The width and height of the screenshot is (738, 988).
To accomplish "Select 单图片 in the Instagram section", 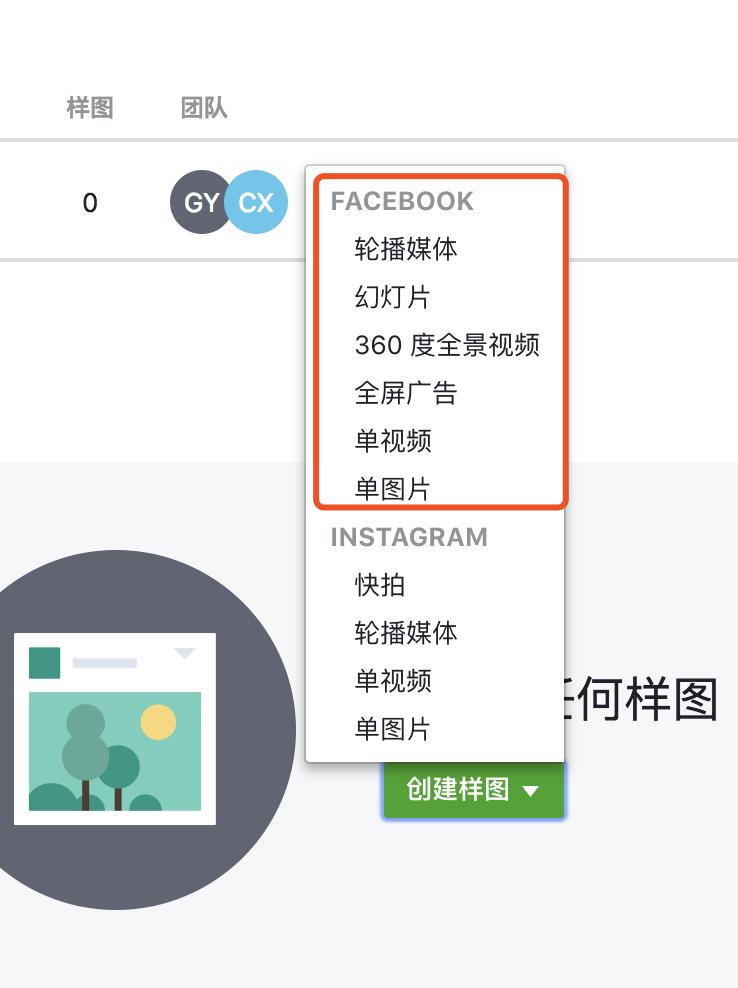I will tap(392, 729).
